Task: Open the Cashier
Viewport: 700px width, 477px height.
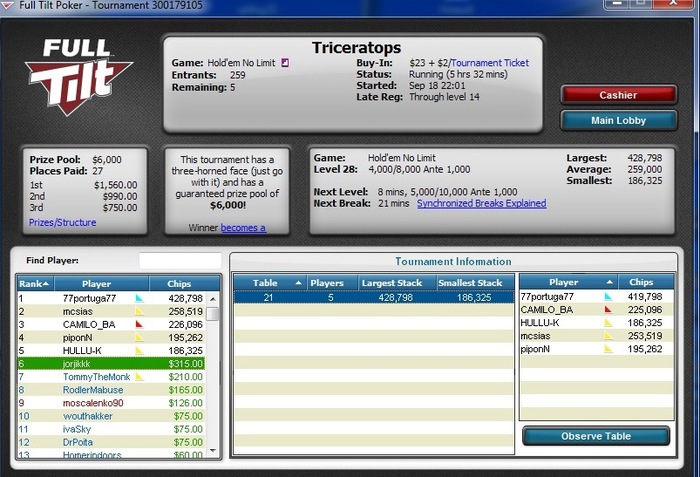Action: pos(618,95)
